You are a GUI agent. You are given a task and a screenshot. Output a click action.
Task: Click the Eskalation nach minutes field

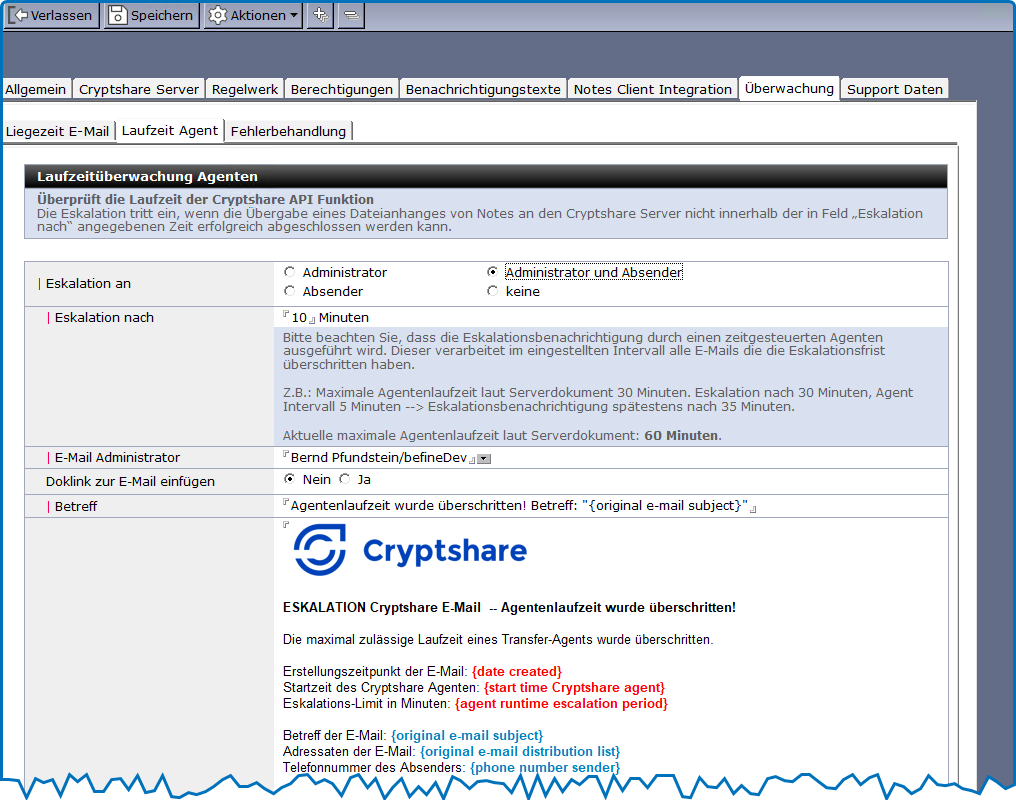coord(299,317)
